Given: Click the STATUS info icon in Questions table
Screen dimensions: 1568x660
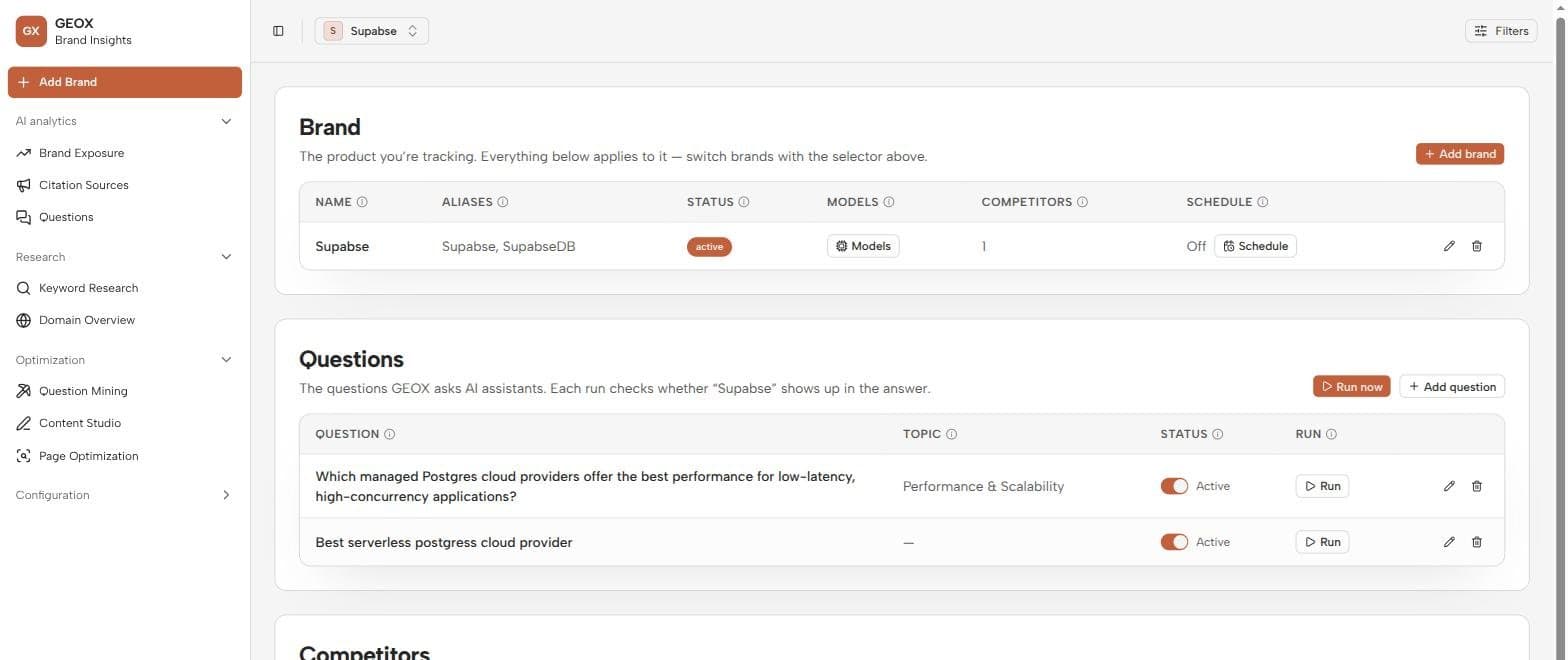Looking at the screenshot, I should pyautogui.click(x=1218, y=434).
